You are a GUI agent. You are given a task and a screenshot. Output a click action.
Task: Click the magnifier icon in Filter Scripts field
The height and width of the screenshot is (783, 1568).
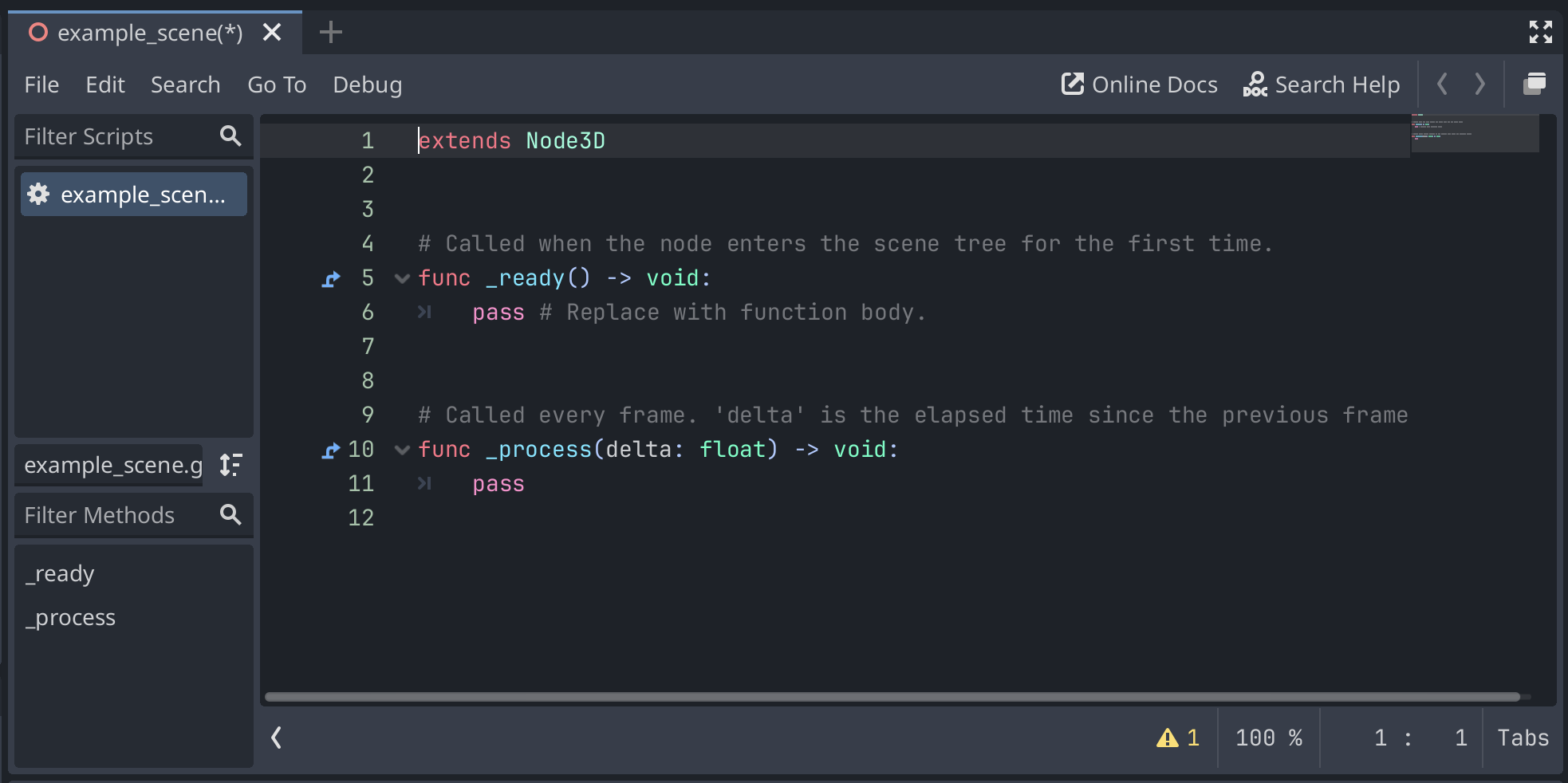point(230,136)
